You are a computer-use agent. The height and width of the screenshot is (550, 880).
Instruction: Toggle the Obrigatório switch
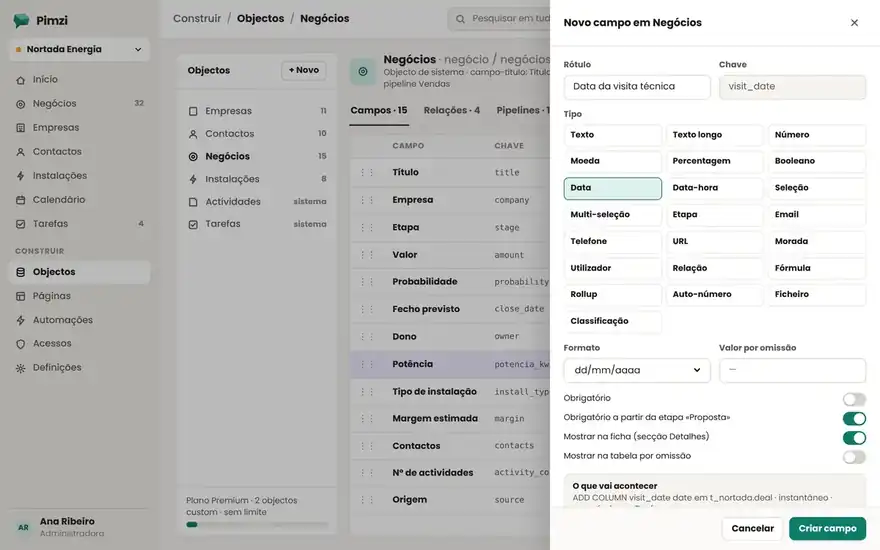coord(854,399)
